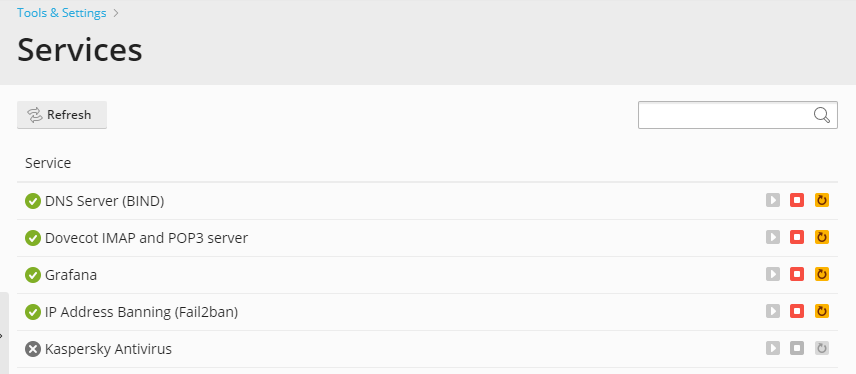Open the Tools & Settings breadcrumb link

point(62,13)
